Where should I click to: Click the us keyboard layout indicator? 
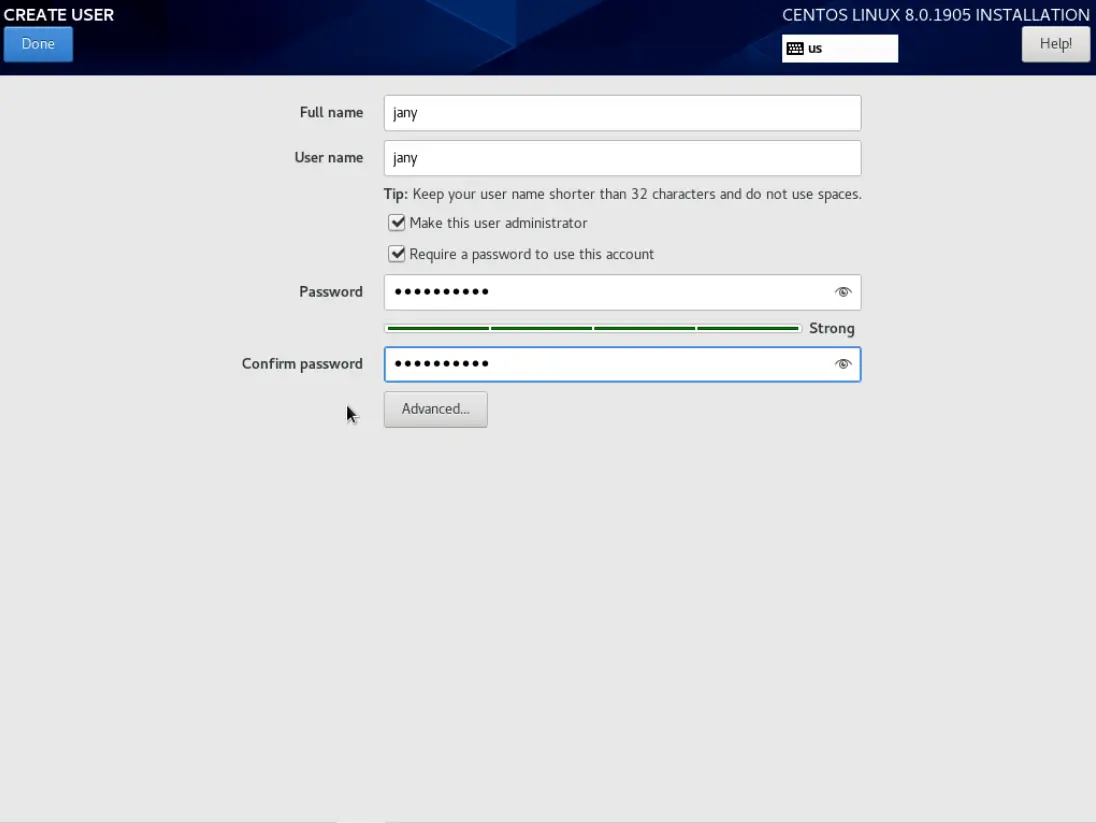coord(839,48)
